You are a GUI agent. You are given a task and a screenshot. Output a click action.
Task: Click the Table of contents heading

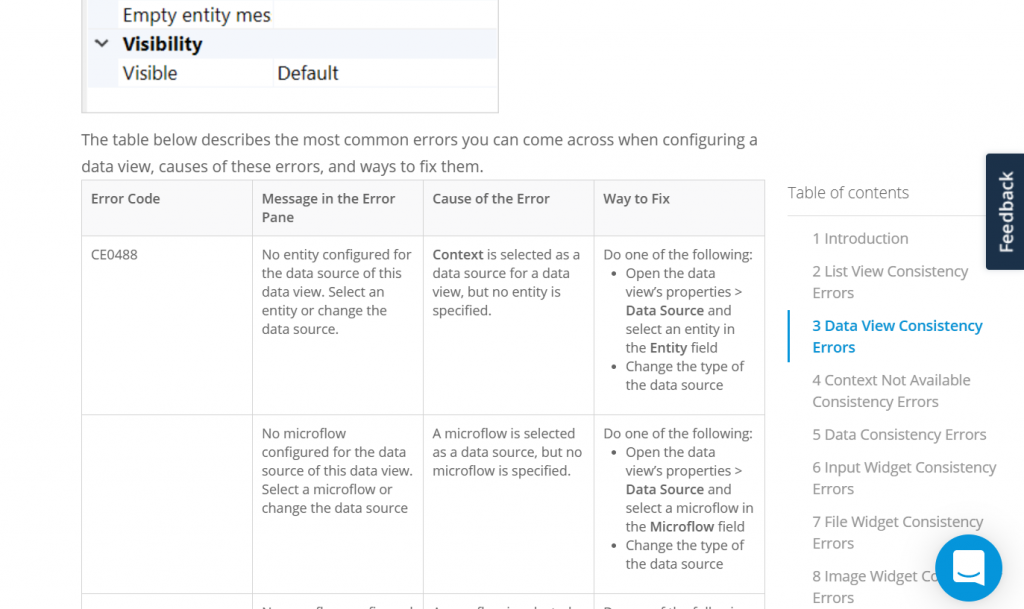click(848, 192)
